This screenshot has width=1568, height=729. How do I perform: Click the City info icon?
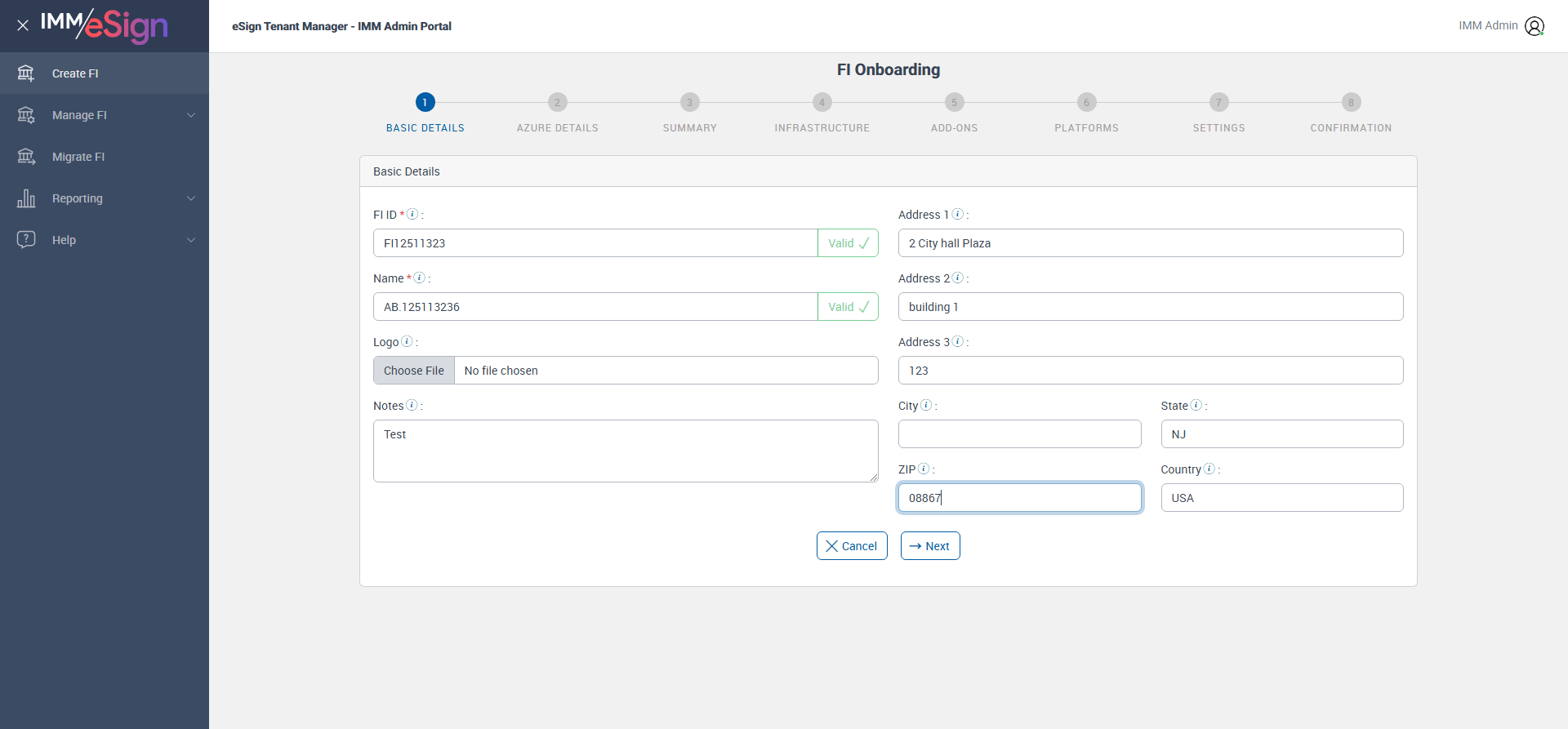pos(926,405)
